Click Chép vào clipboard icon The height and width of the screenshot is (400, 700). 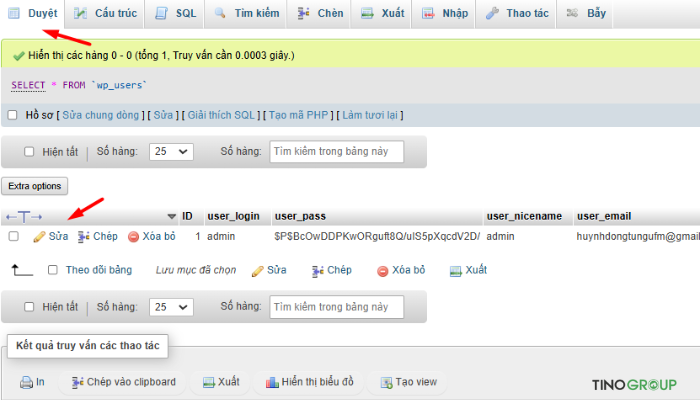[x=78, y=383]
